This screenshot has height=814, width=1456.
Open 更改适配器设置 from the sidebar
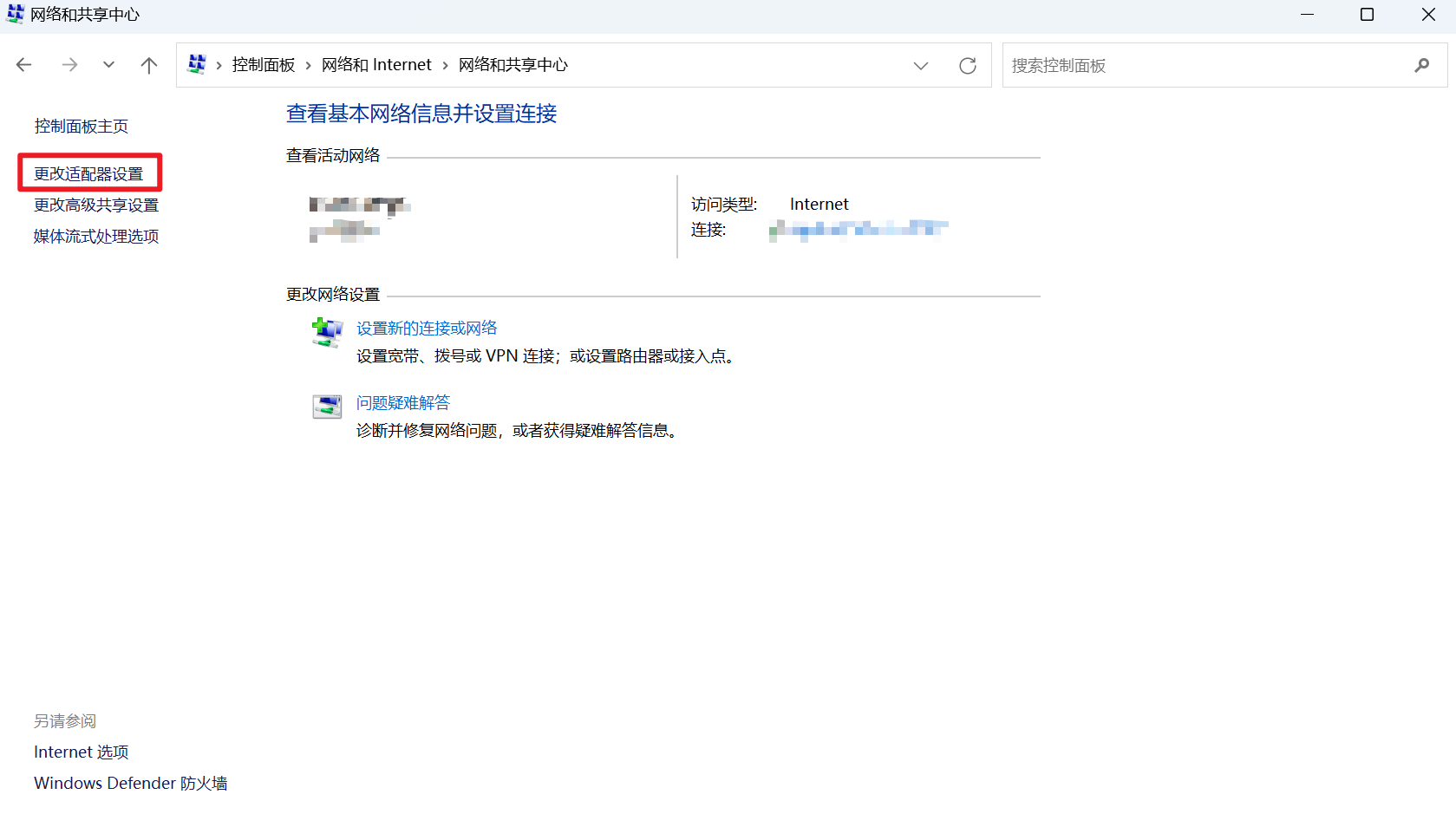pyautogui.click(x=89, y=173)
